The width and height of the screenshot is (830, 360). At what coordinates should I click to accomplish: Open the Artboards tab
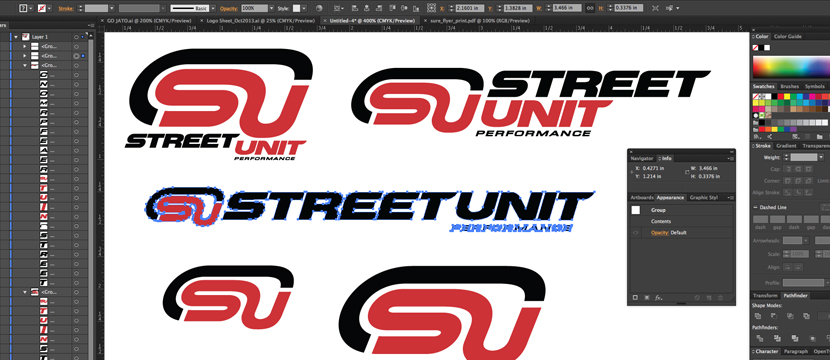(x=642, y=197)
